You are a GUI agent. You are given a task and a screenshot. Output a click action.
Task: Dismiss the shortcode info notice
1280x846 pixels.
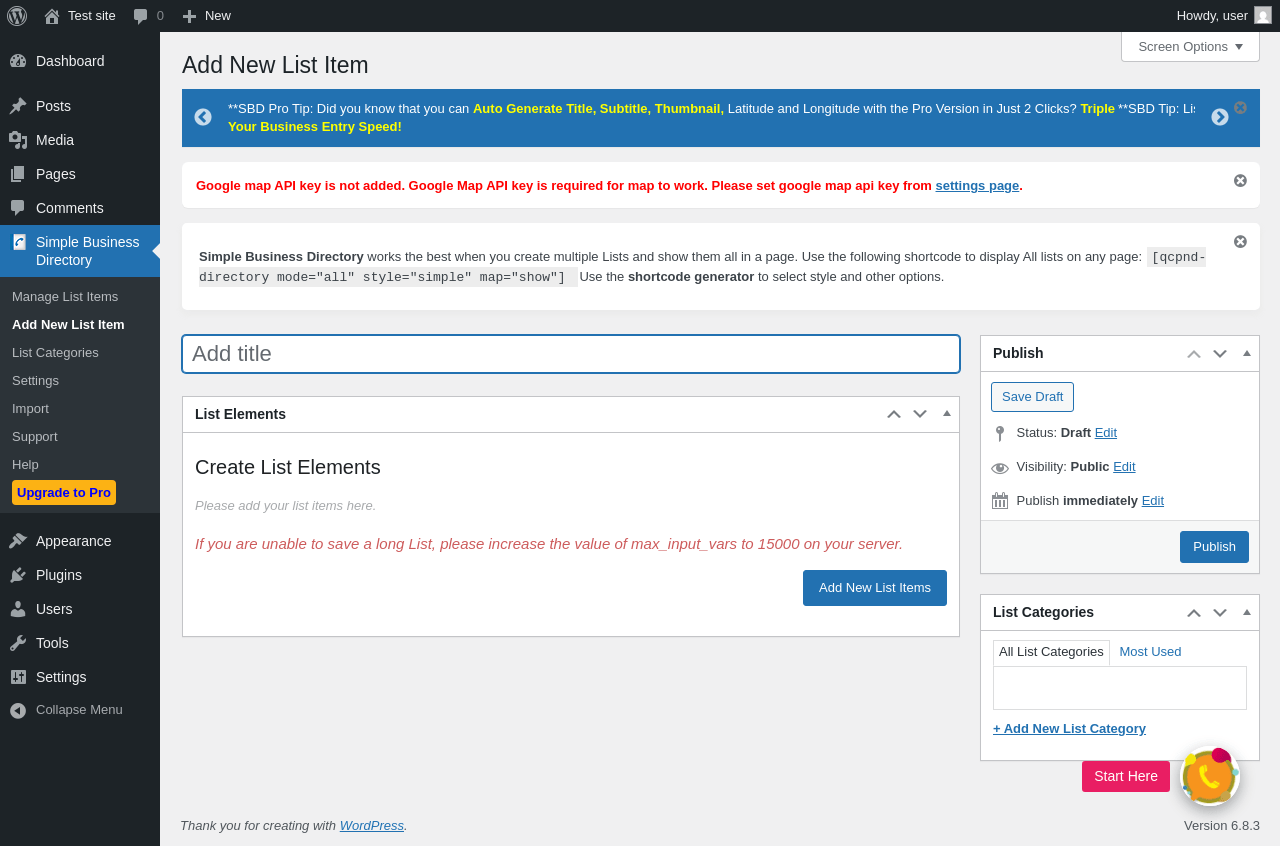coord(1240,241)
